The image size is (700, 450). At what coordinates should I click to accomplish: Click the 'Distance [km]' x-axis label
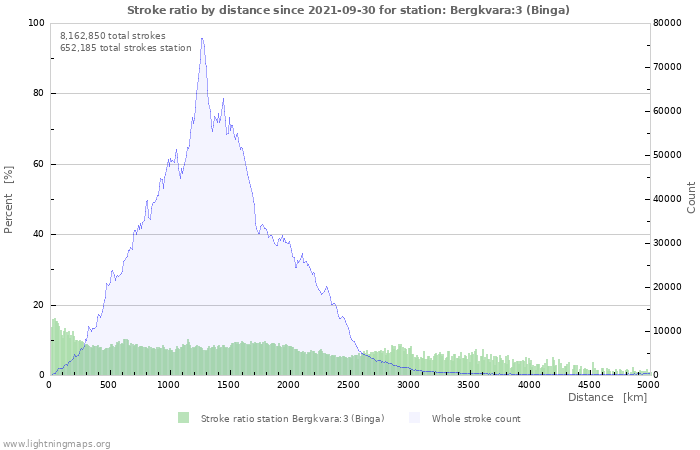607,397
